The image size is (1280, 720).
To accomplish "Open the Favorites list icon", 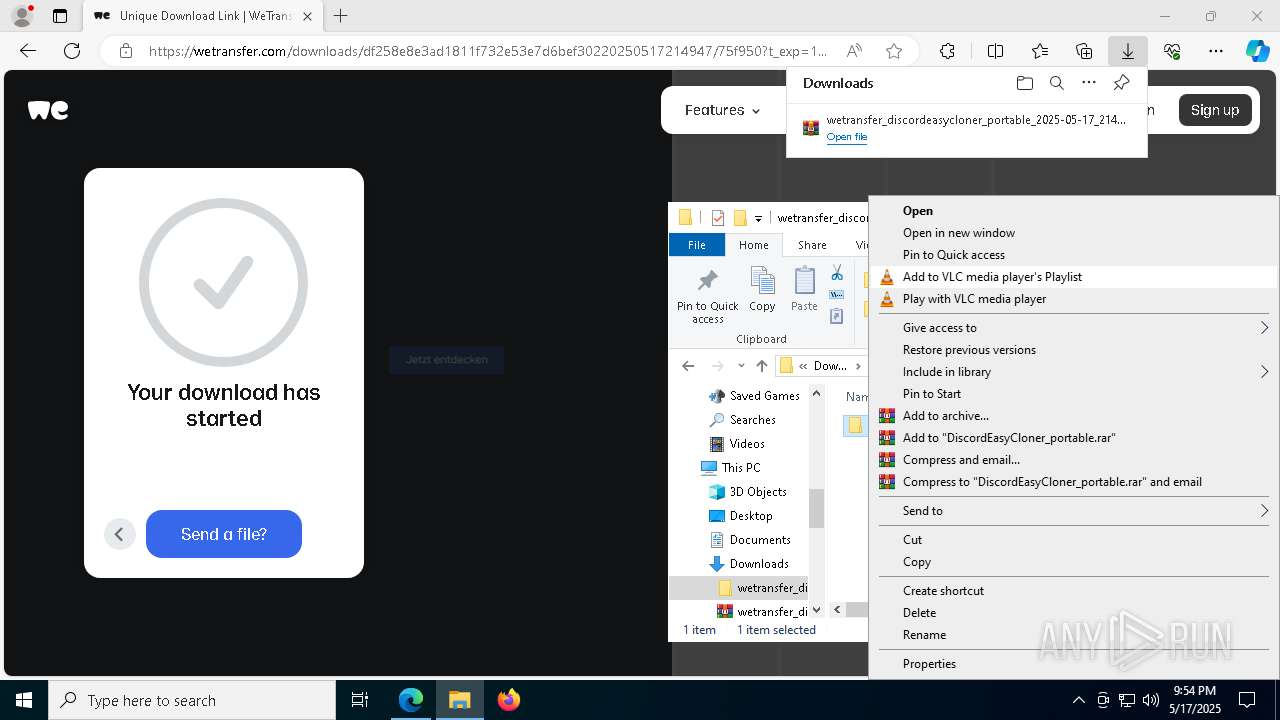I will click(x=1040, y=51).
